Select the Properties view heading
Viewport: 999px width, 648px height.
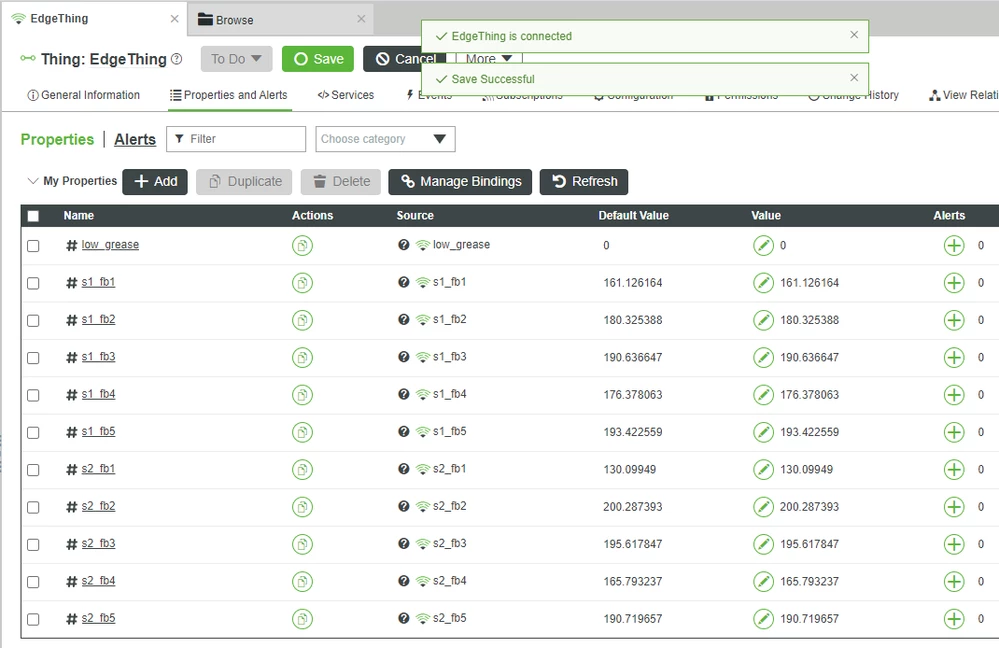[57, 140]
